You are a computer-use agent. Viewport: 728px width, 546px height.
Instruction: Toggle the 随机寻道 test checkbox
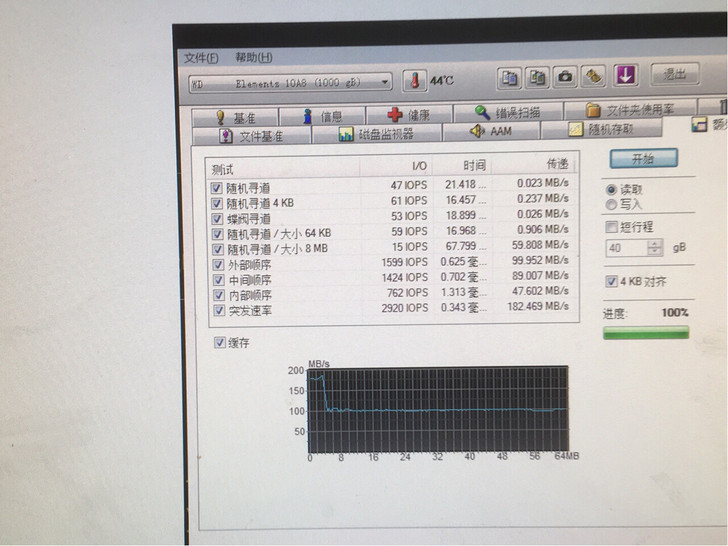[x=216, y=188]
